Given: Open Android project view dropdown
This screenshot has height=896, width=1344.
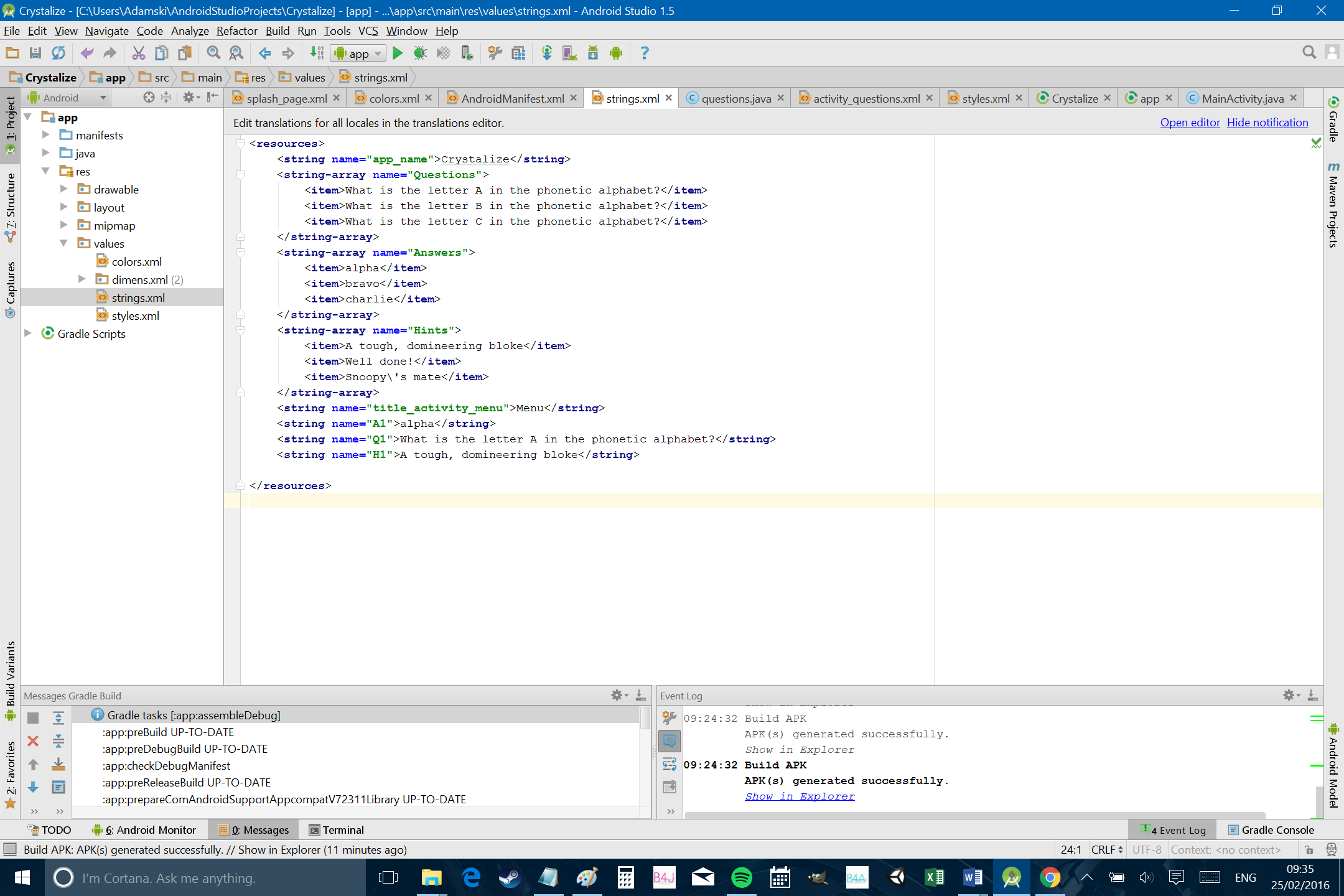Looking at the screenshot, I should pyautogui.click(x=67, y=98).
